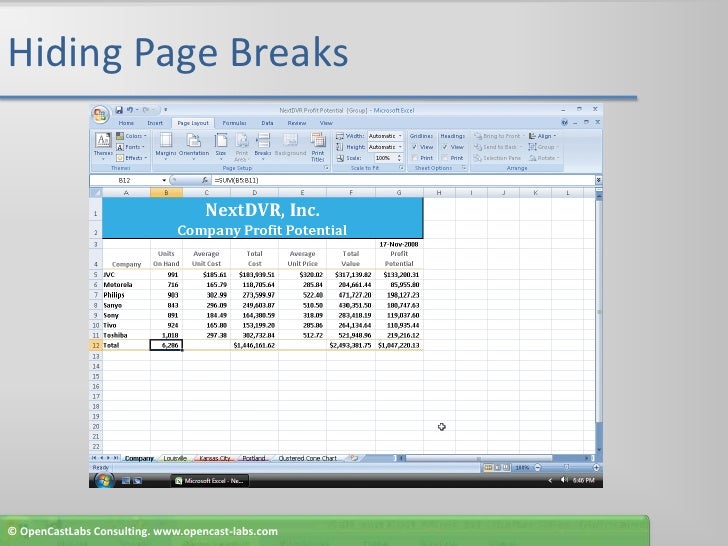Viewport: 728px width, 546px height.
Task: Select row 12 header
Action: pos(96,345)
